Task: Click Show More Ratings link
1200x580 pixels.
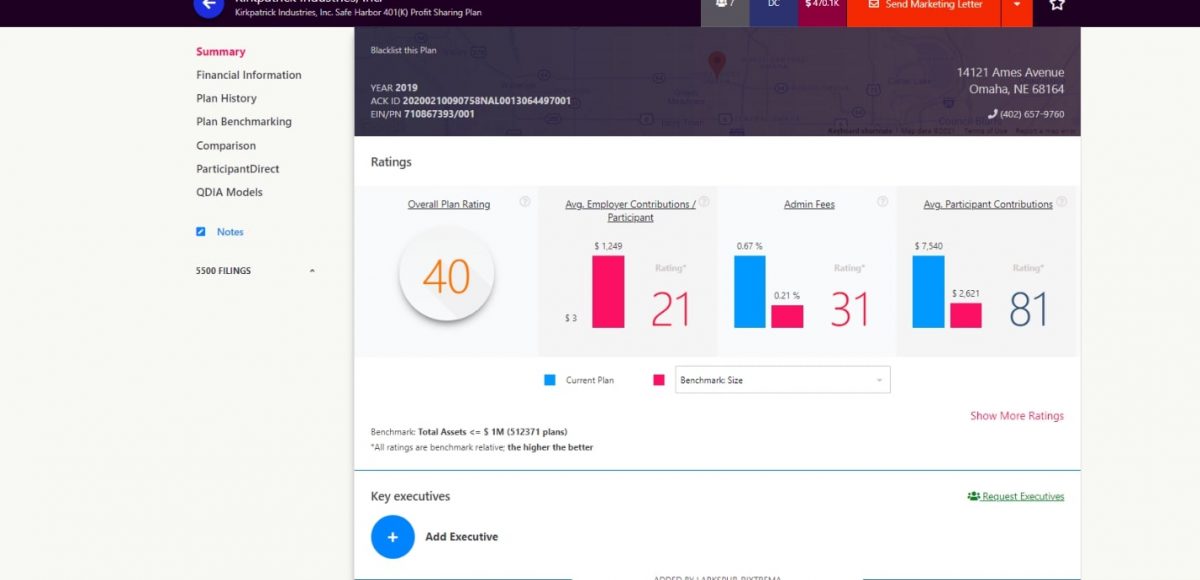Action: (x=1016, y=416)
